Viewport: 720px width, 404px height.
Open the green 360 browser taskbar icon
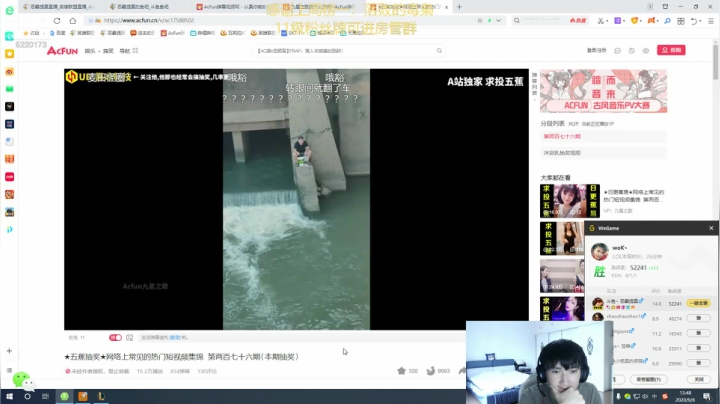click(64, 396)
